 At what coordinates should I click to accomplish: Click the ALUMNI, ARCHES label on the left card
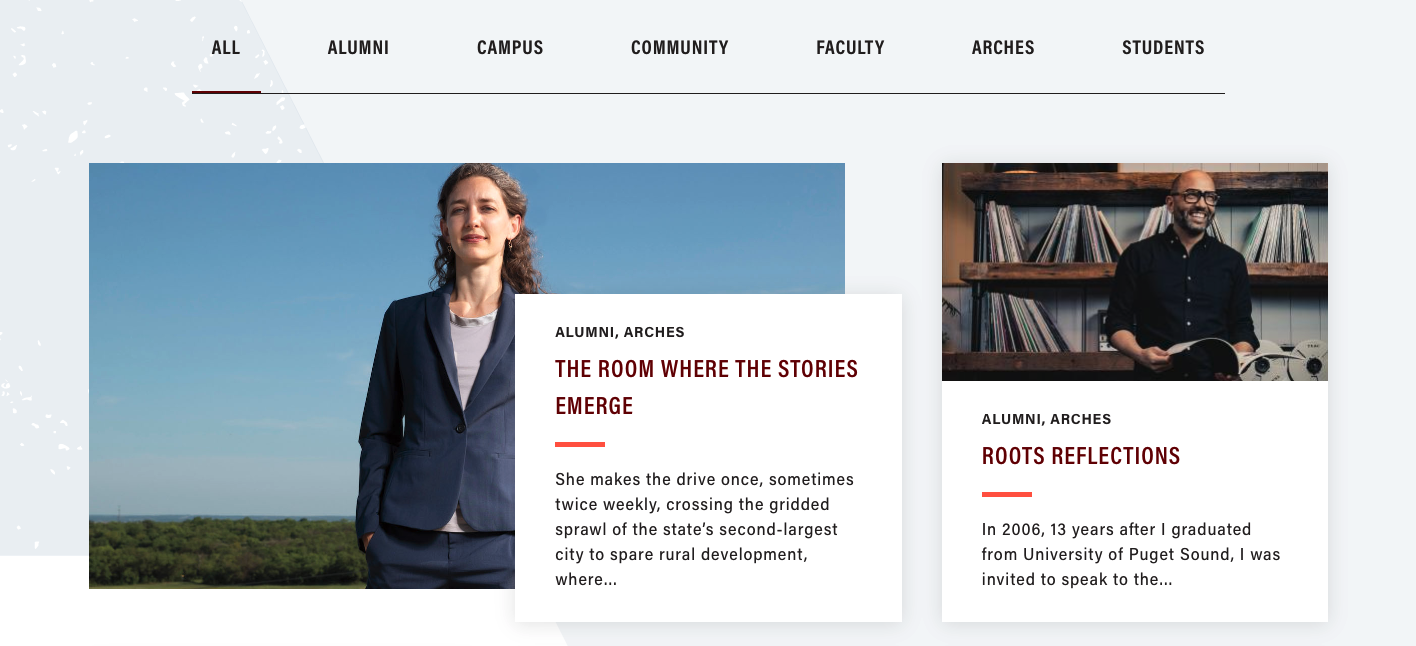point(620,332)
